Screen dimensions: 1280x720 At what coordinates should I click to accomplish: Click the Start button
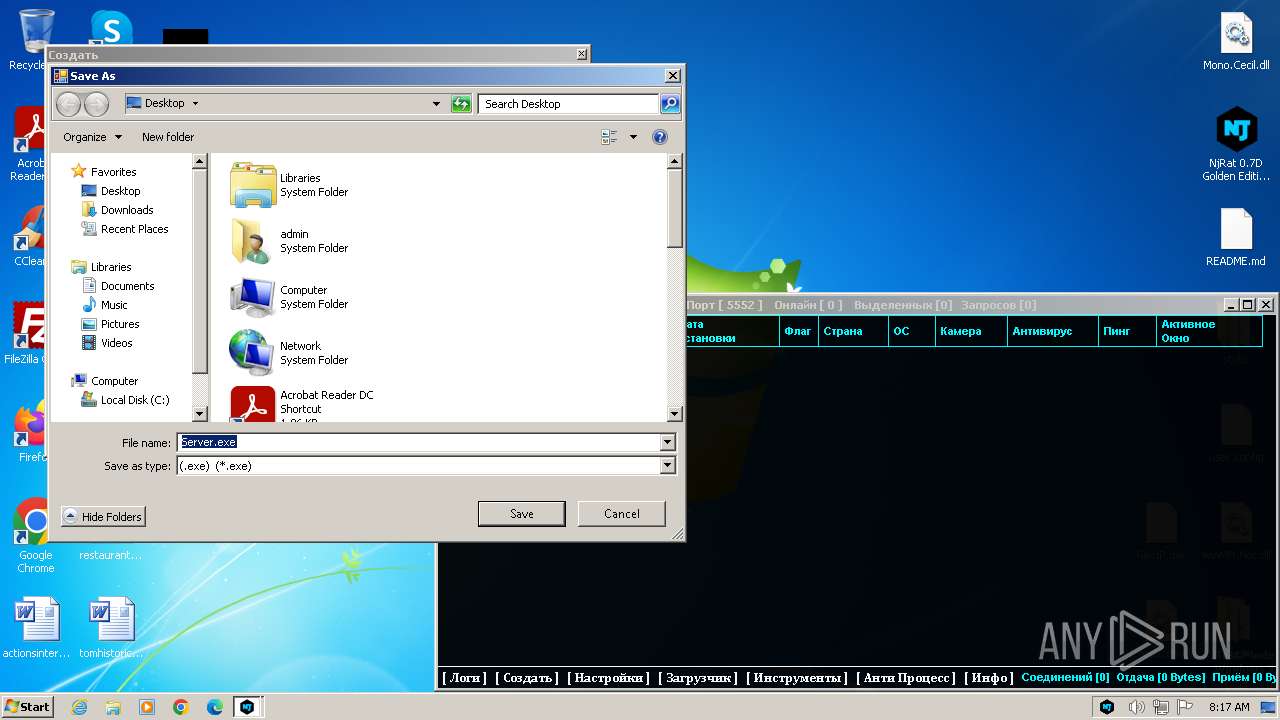(28, 706)
